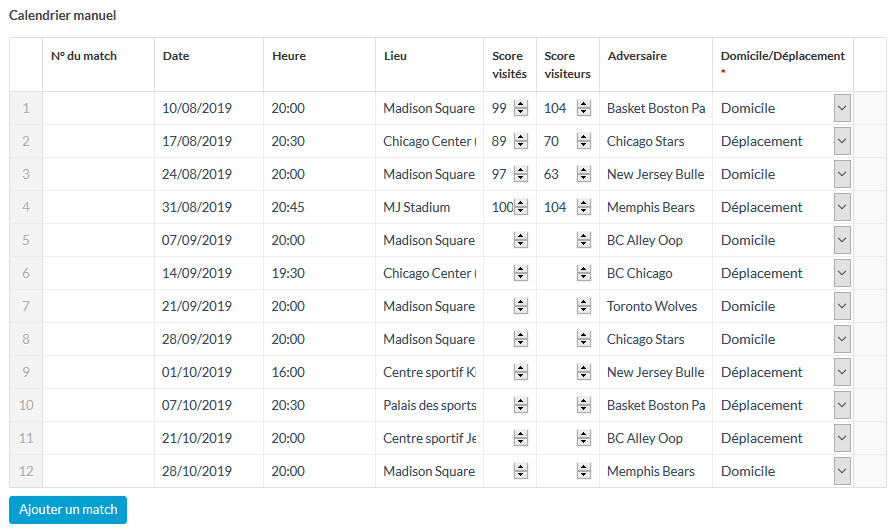
Task: Select row number 9 header
Action: tap(26, 372)
